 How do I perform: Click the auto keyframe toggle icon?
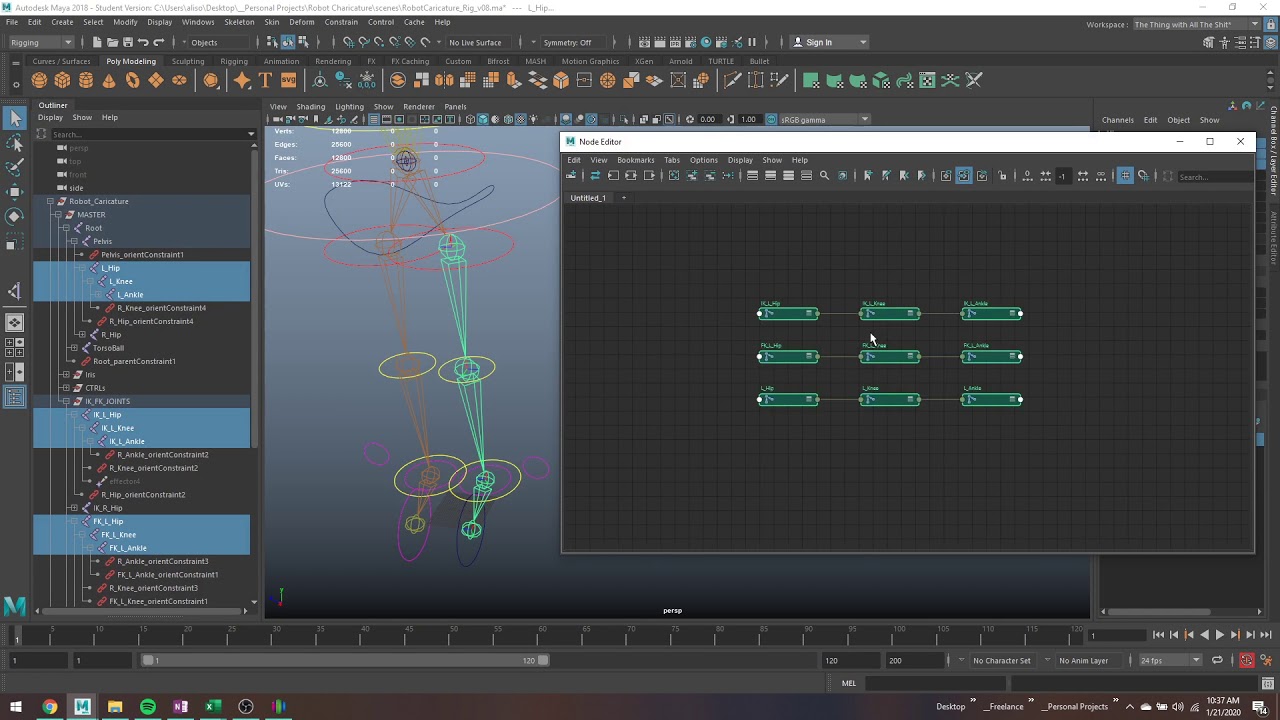[1246, 660]
